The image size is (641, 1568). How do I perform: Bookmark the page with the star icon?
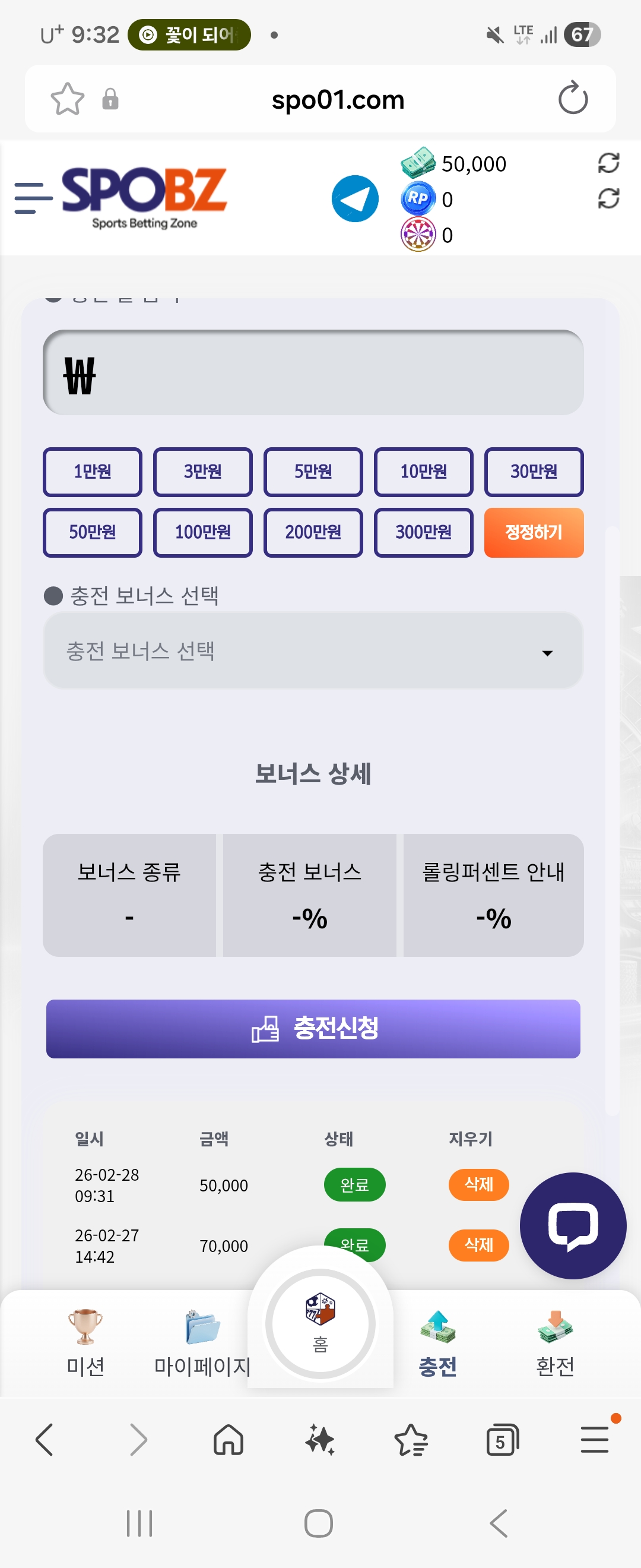tap(67, 99)
